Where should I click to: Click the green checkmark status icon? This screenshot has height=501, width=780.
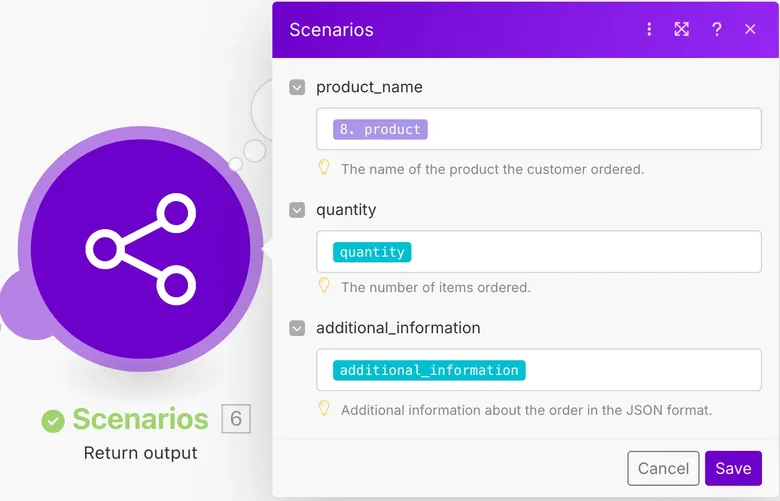point(53,421)
